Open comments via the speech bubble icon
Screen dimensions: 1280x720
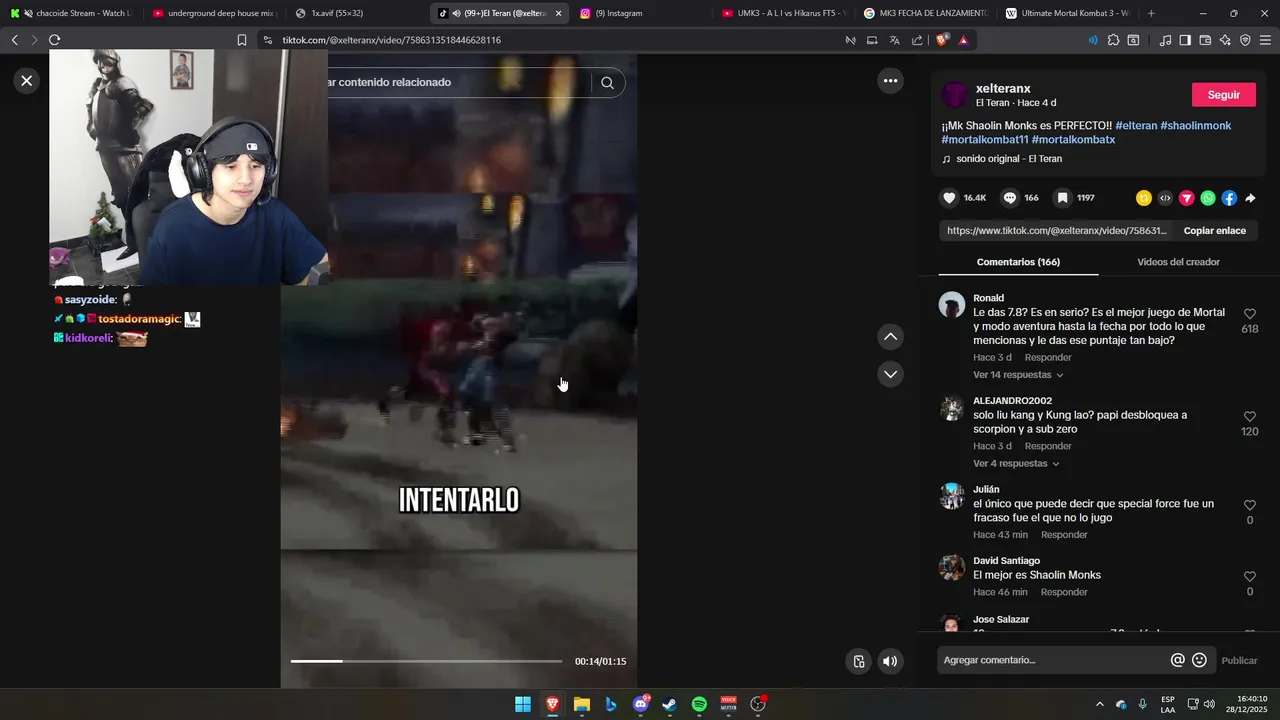[1010, 198]
